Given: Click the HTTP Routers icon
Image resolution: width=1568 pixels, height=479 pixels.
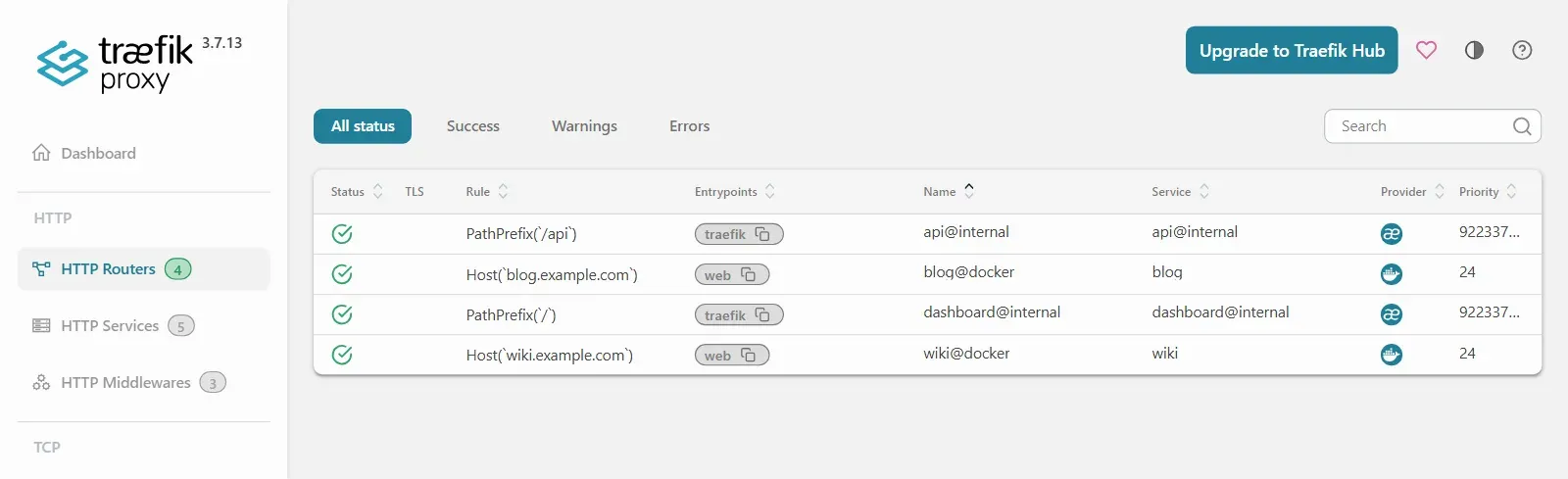Looking at the screenshot, I should pyautogui.click(x=41, y=269).
